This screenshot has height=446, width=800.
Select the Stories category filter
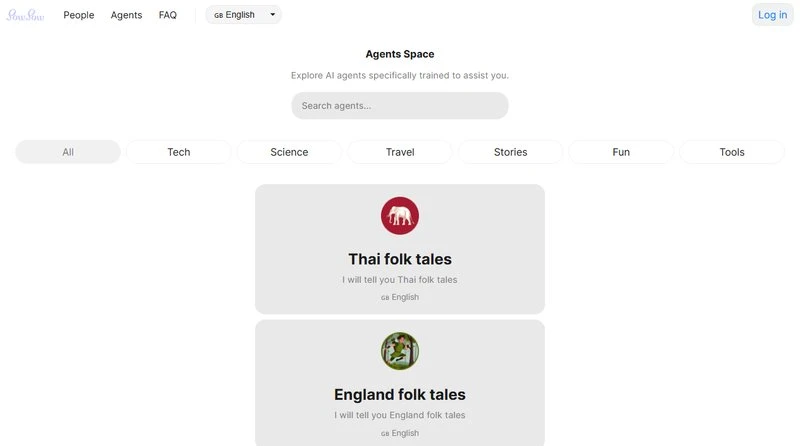tap(510, 152)
